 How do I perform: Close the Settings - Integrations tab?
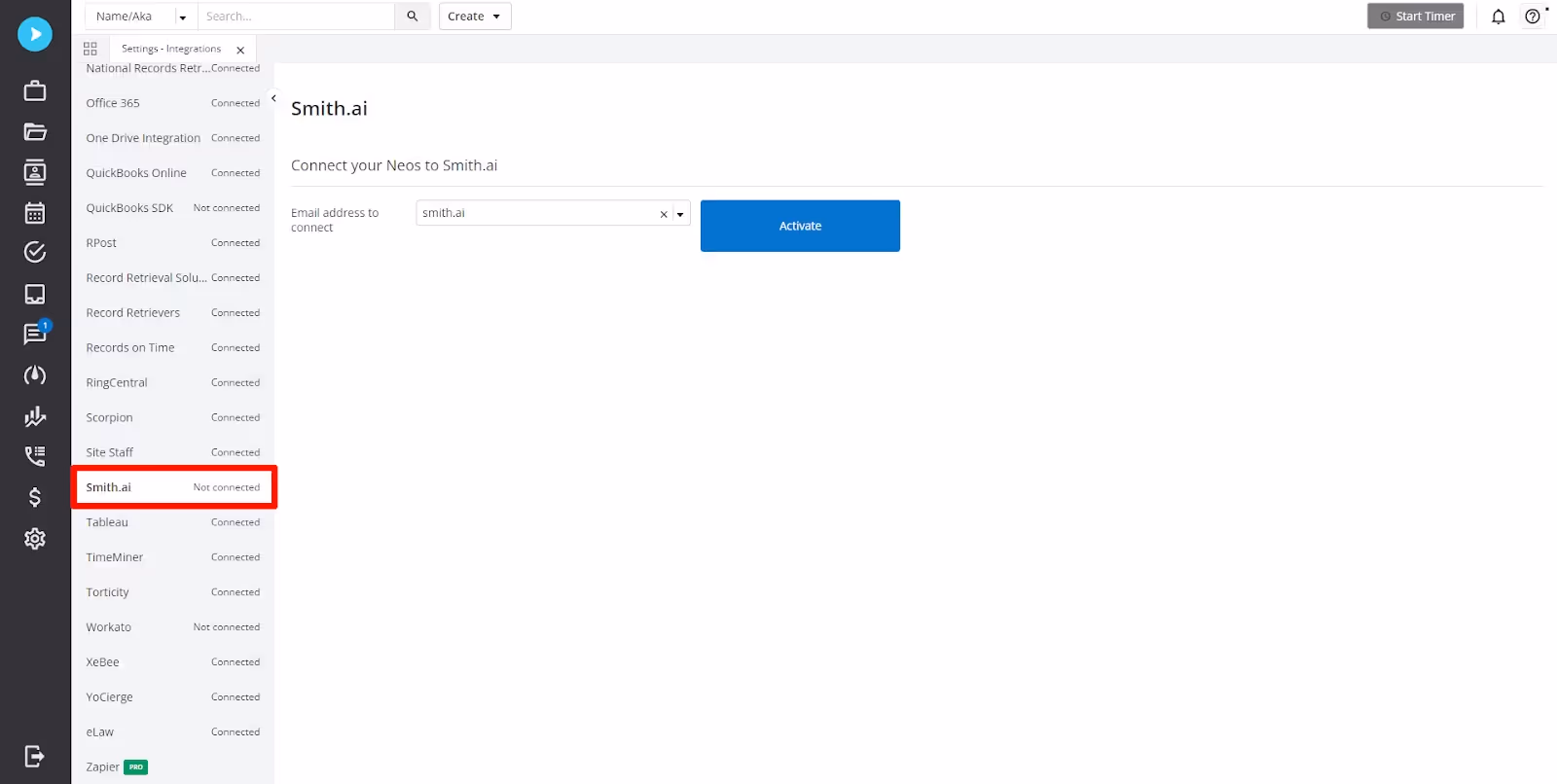(240, 50)
